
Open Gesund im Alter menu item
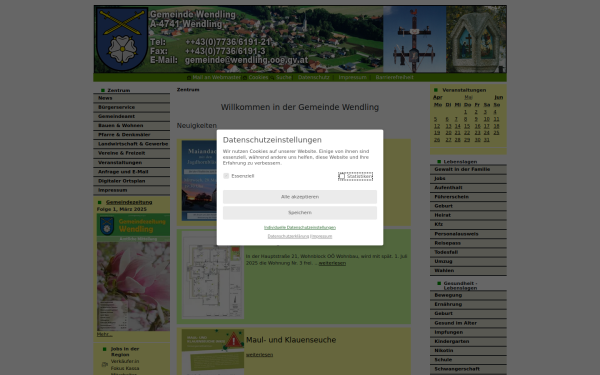[468, 323]
